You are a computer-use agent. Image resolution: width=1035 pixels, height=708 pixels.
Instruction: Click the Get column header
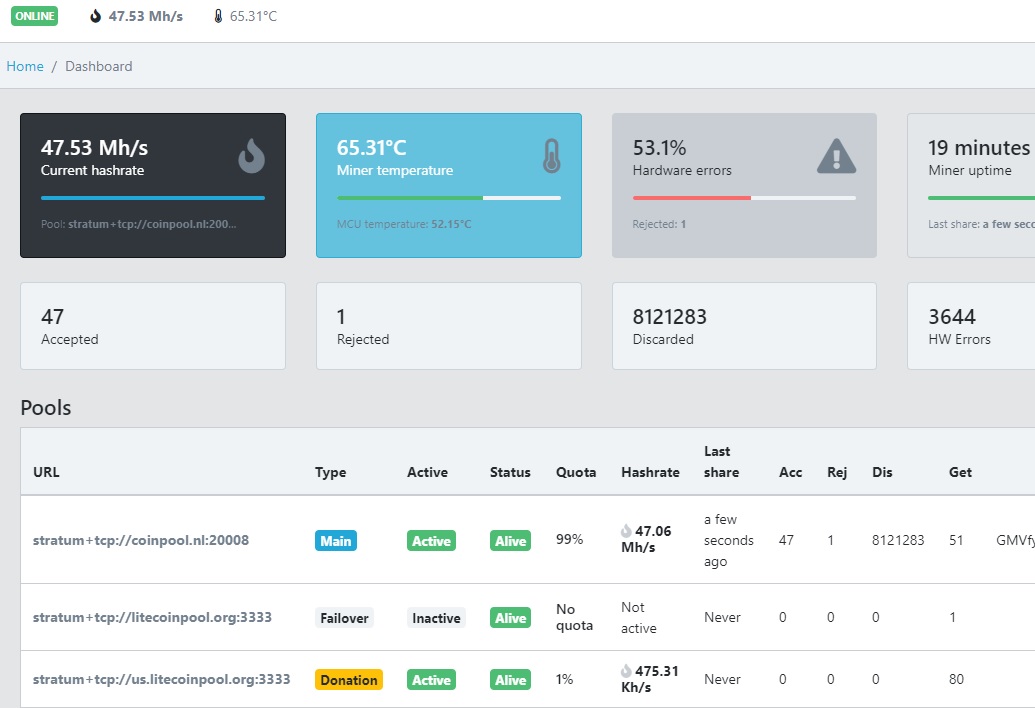tap(960, 472)
